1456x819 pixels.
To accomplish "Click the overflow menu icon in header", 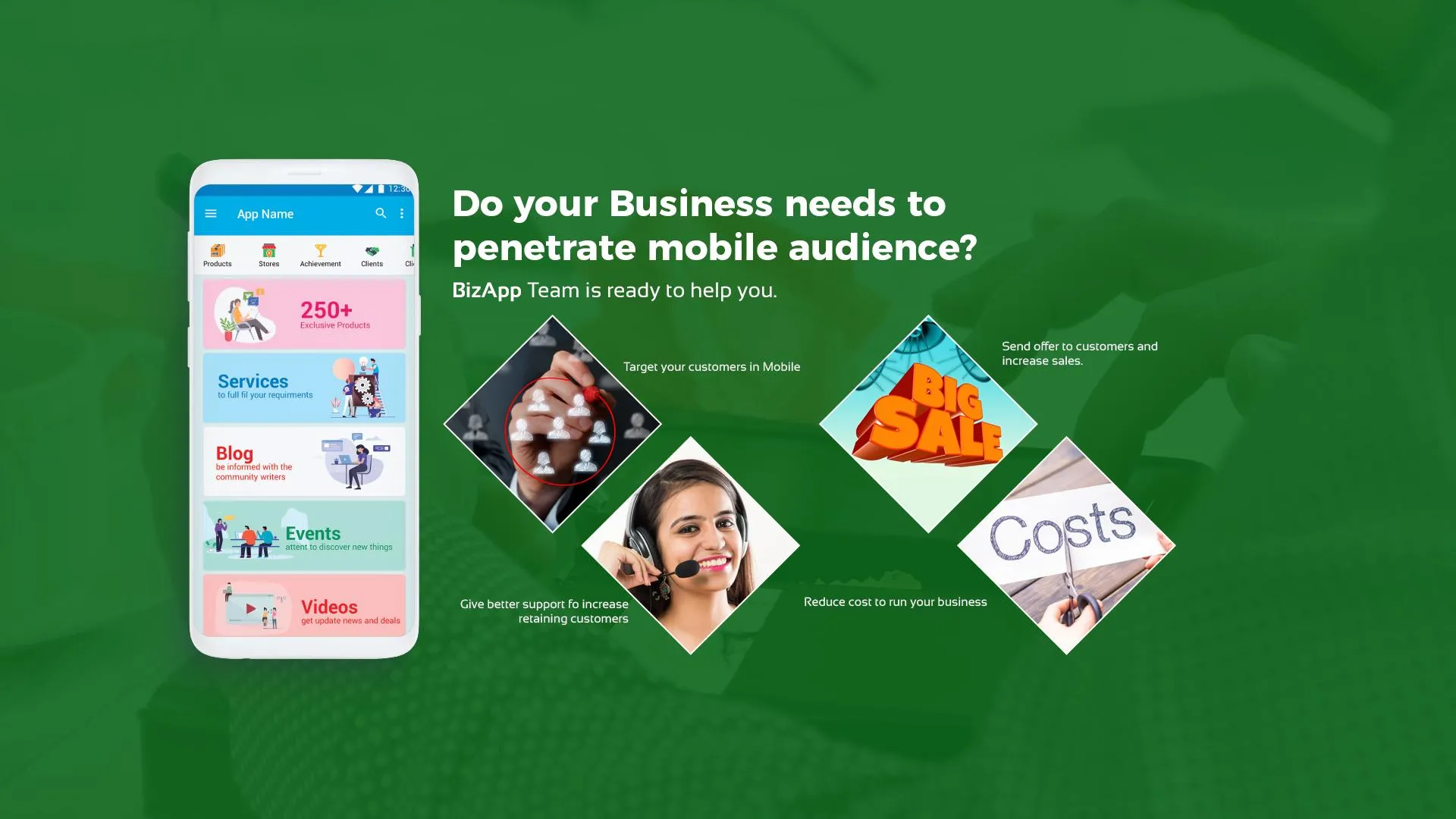I will coord(402,213).
